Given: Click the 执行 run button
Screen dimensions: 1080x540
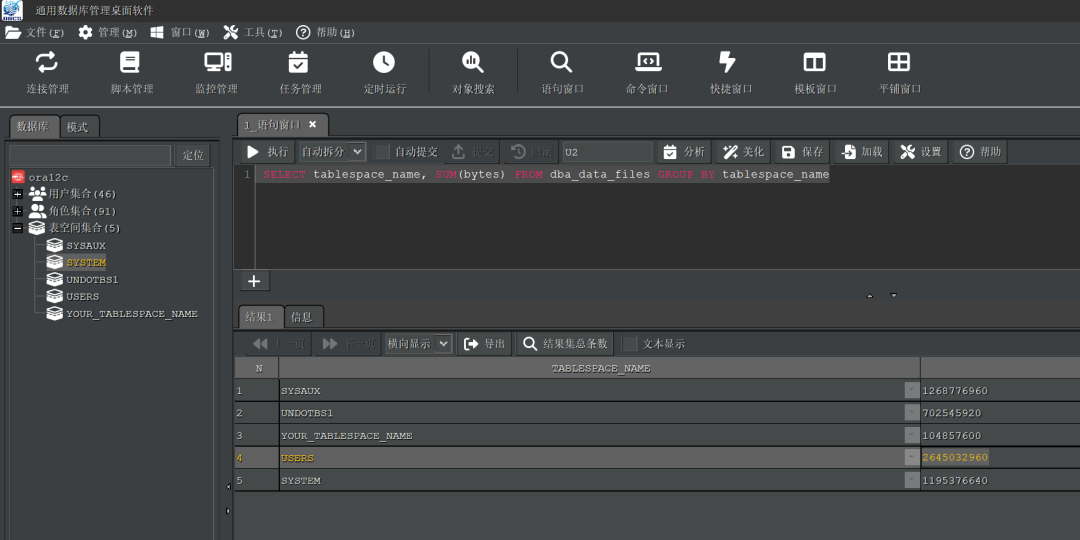Looking at the screenshot, I should tap(268, 152).
